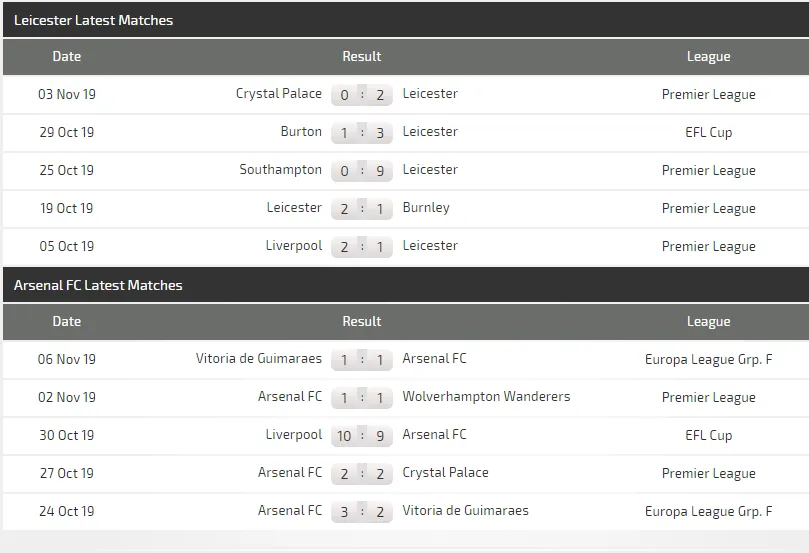Click the Arsenal FC Latest Matches header
The height and width of the screenshot is (553, 809).
coord(98,285)
